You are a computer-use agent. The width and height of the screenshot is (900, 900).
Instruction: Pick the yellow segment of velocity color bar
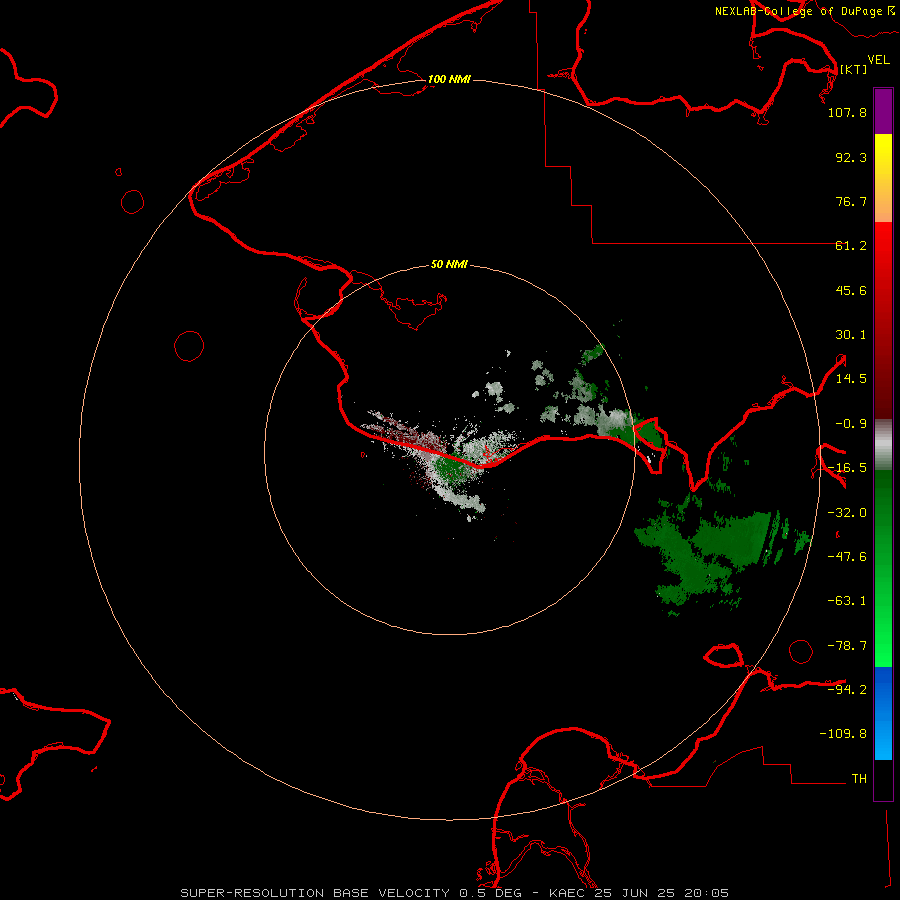883,150
